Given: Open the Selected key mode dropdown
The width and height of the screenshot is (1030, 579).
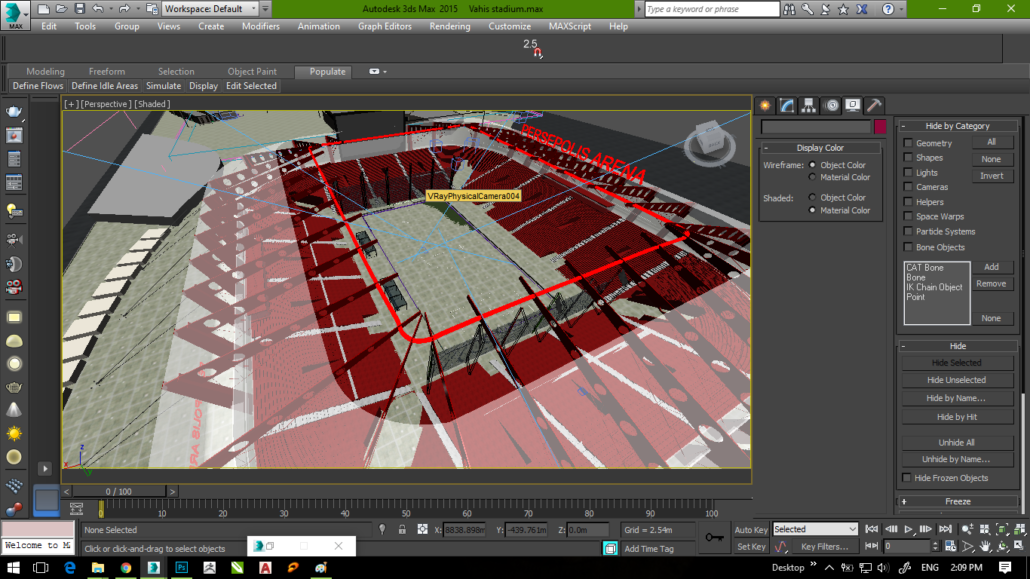Looking at the screenshot, I should pos(815,529).
